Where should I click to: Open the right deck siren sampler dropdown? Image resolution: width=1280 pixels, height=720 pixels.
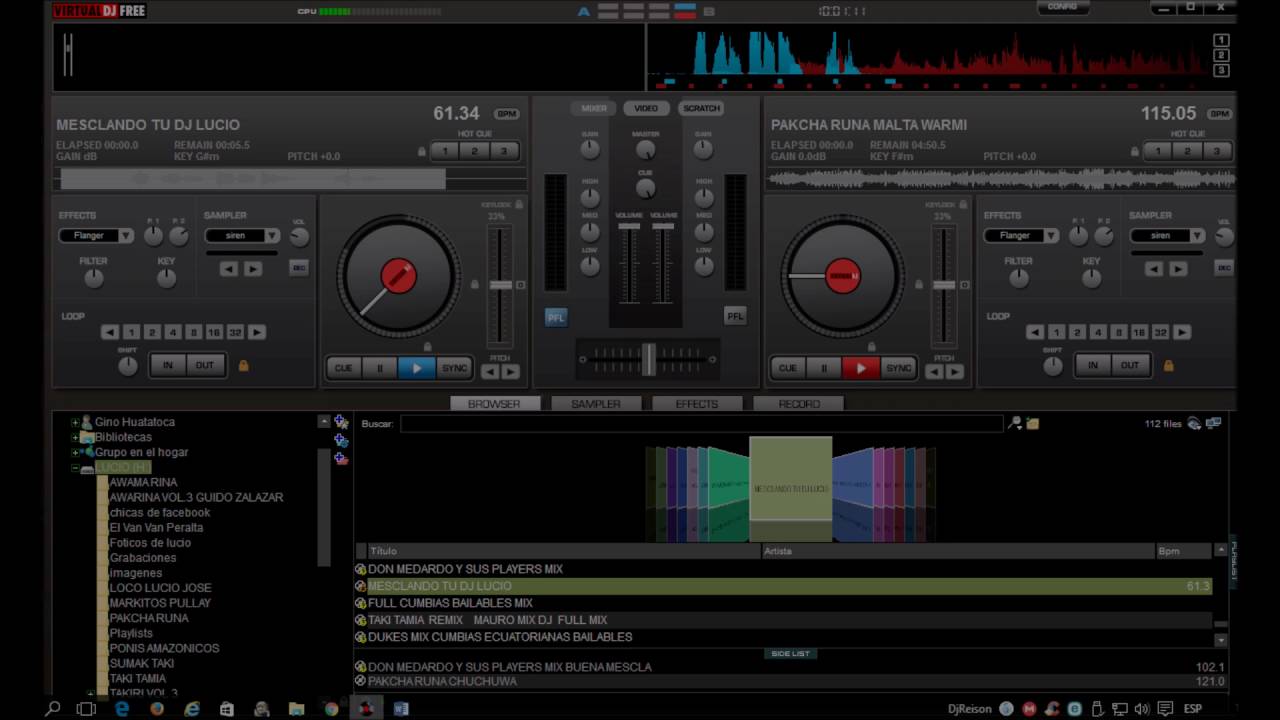pyautogui.click(x=1168, y=236)
